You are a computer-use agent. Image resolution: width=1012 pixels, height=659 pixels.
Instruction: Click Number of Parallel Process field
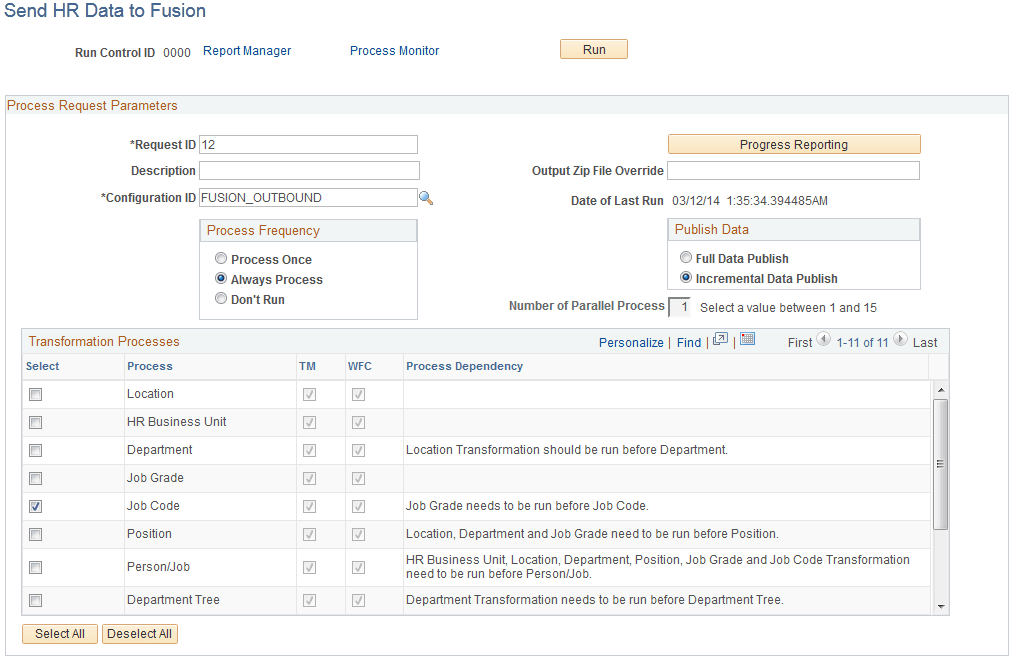click(x=679, y=307)
